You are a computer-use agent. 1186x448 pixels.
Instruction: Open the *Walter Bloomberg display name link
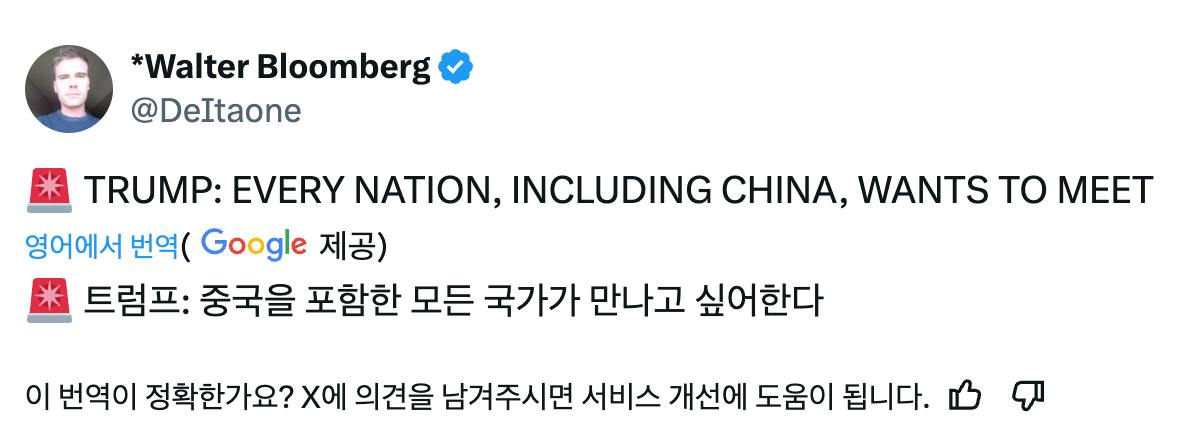click(x=281, y=68)
